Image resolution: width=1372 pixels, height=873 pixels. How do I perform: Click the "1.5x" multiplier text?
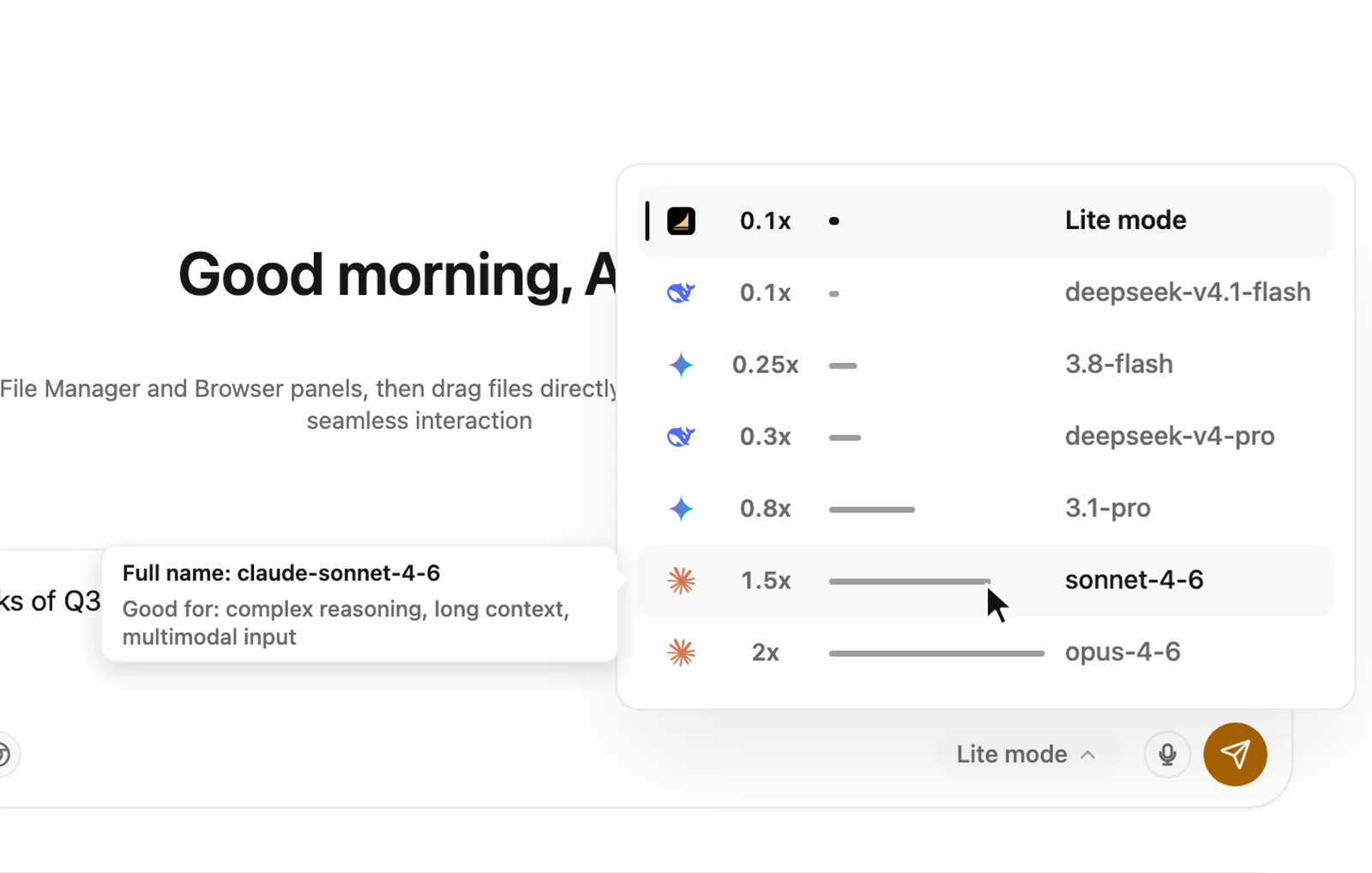[x=765, y=581]
